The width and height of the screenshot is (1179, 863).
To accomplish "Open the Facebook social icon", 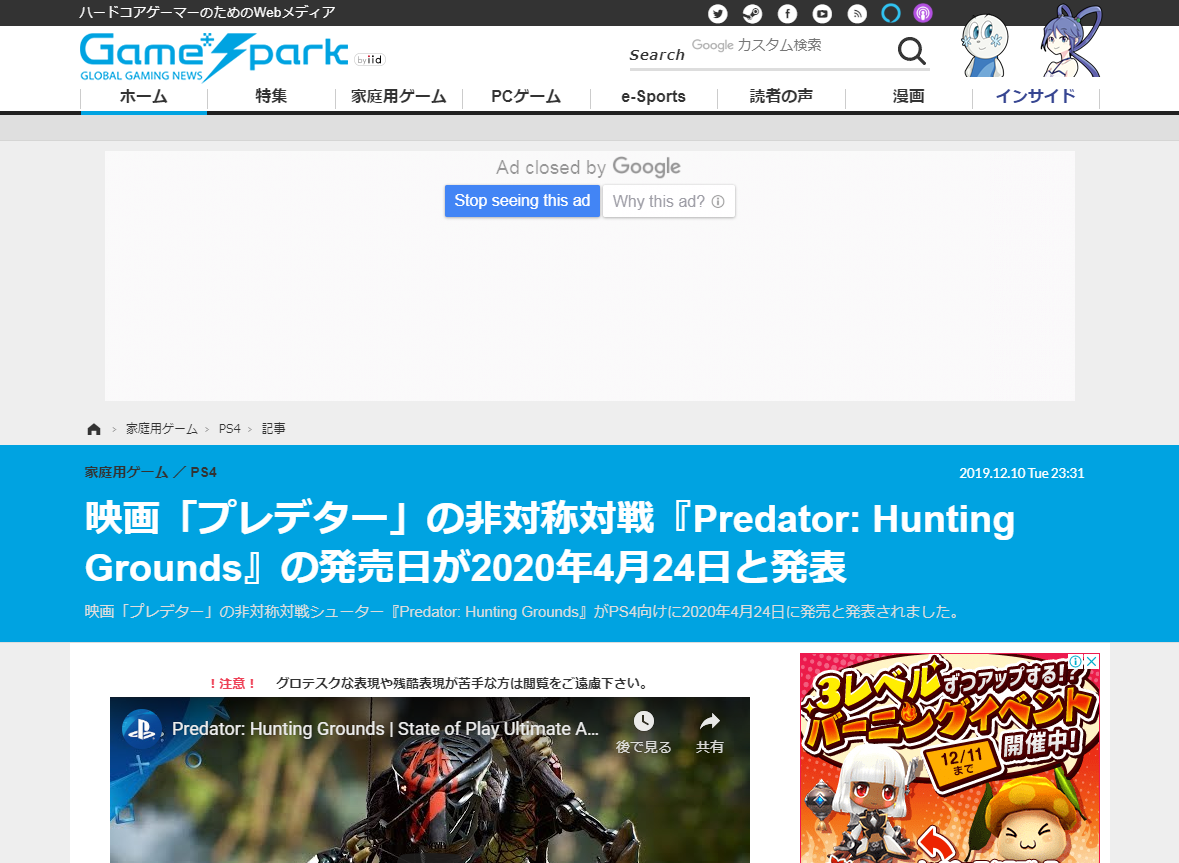I will 787,14.
